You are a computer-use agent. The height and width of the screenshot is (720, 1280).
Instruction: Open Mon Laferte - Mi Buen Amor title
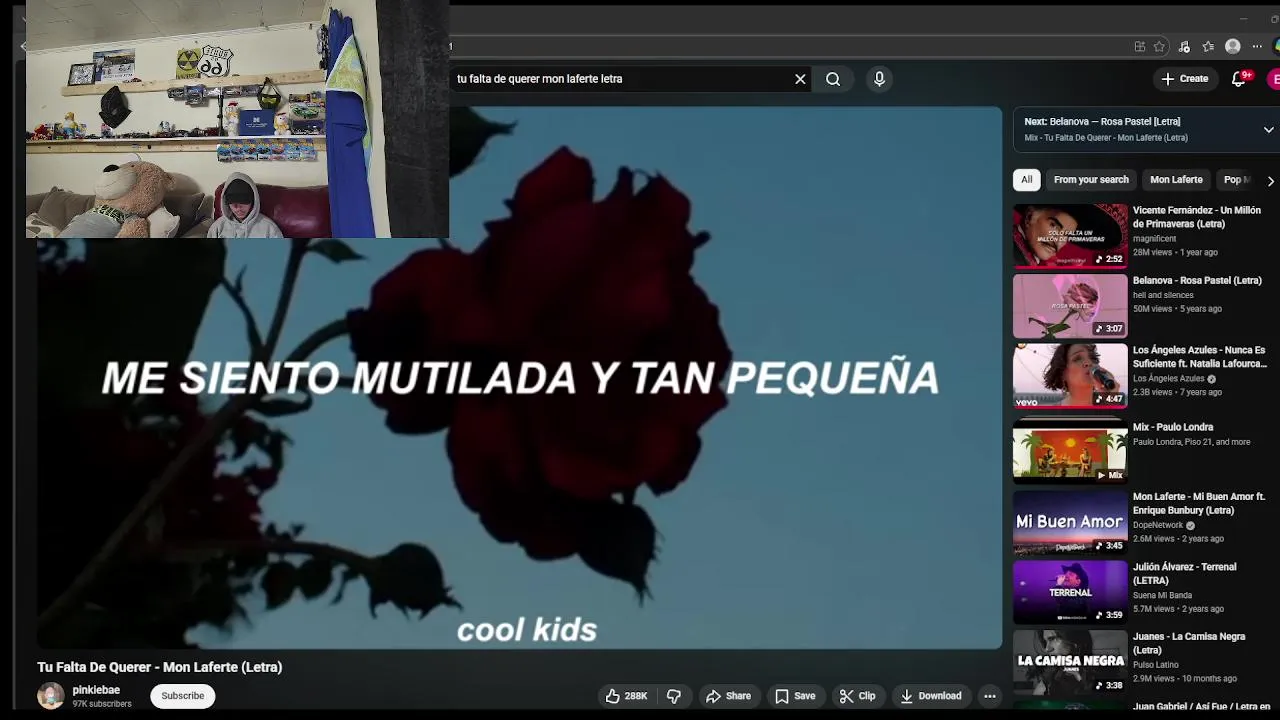1199,503
